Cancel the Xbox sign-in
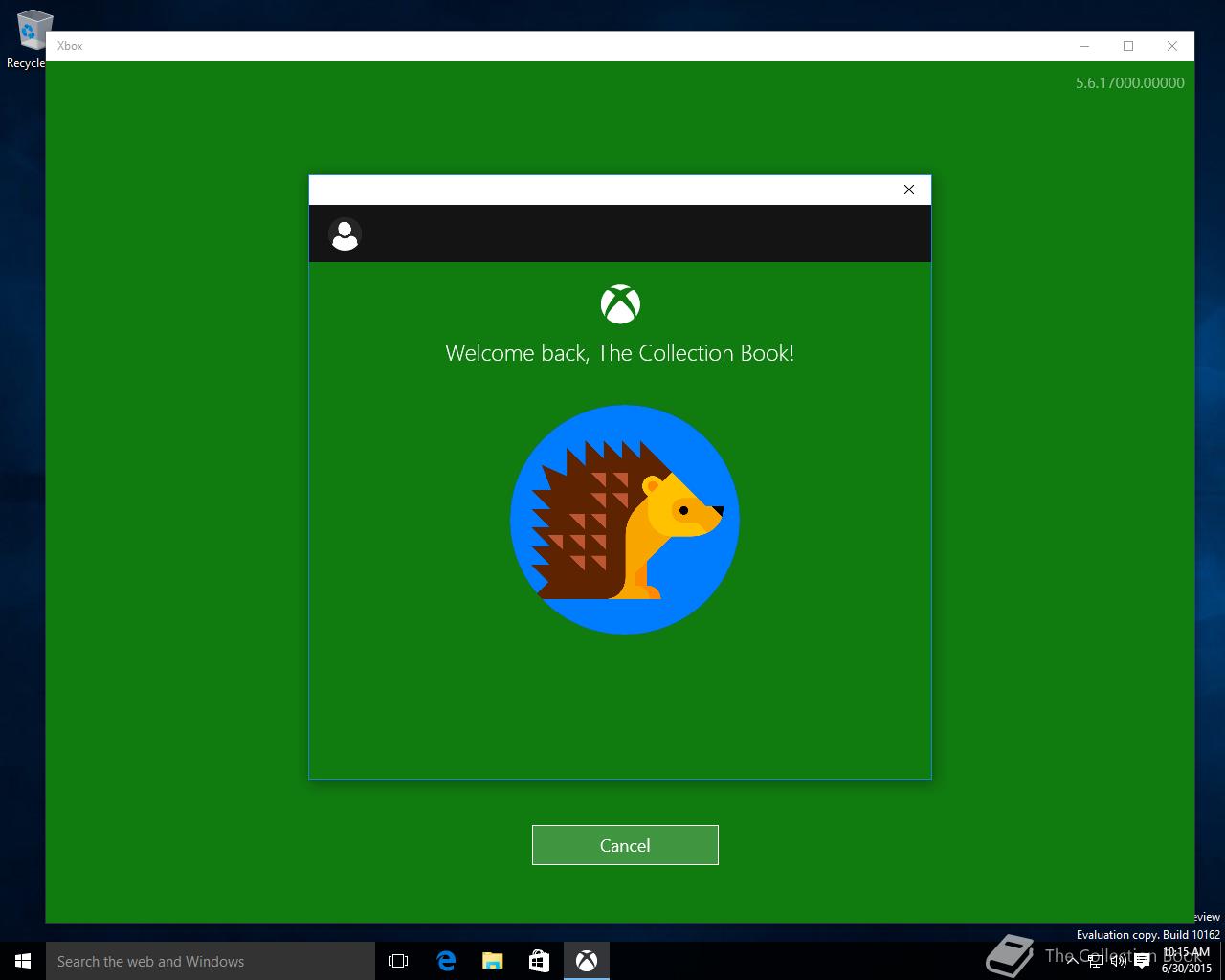Viewport: 1225px width, 980px height. (x=625, y=845)
